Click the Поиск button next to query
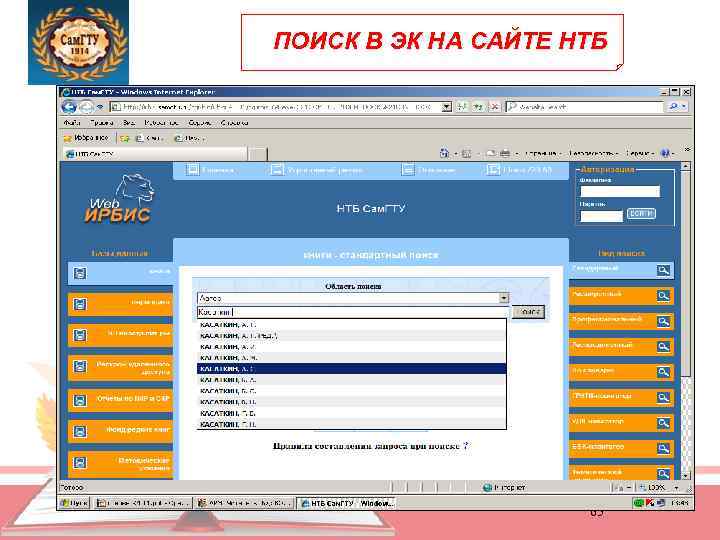Image resolution: width=720 pixels, height=540 pixels. coord(528,312)
